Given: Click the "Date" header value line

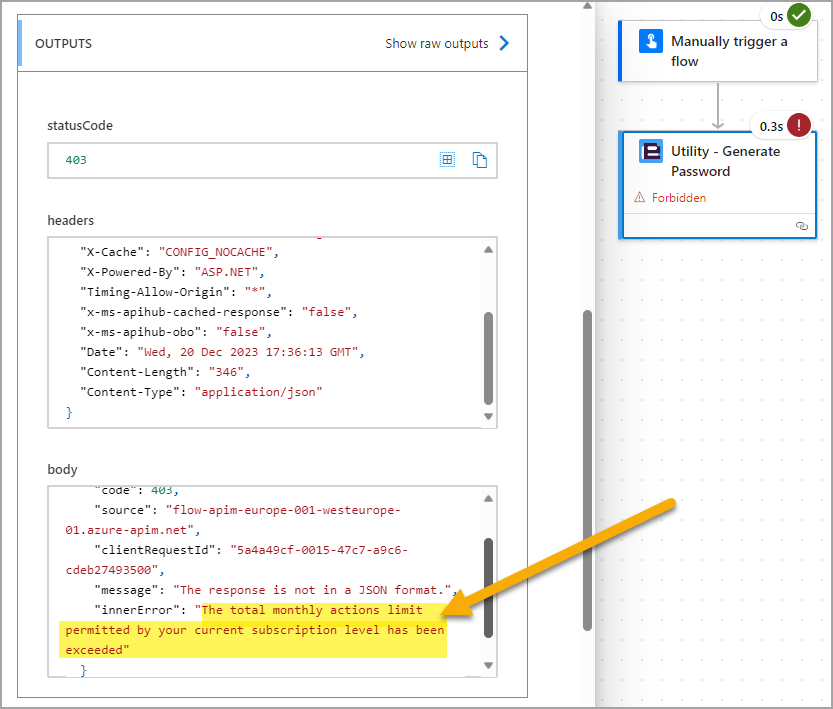Looking at the screenshot, I should coord(222,352).
